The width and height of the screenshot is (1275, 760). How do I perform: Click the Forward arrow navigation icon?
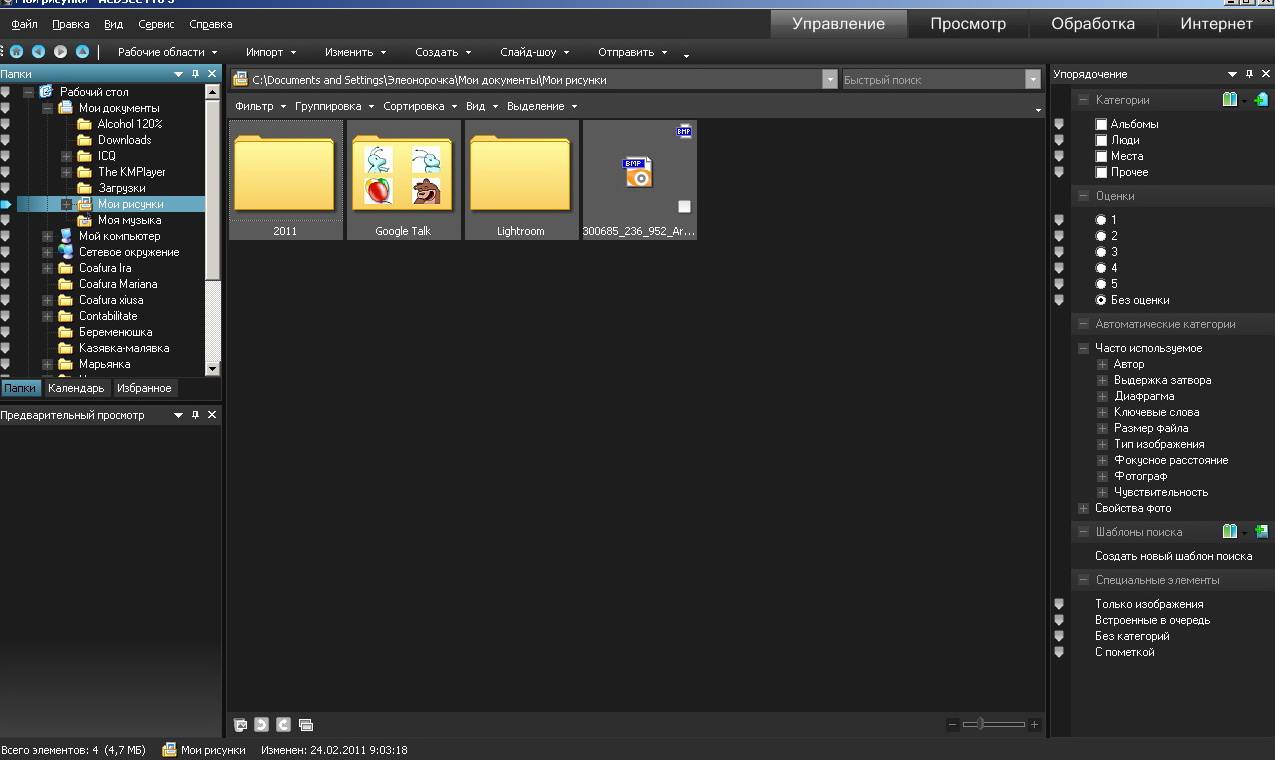[60, 52]
